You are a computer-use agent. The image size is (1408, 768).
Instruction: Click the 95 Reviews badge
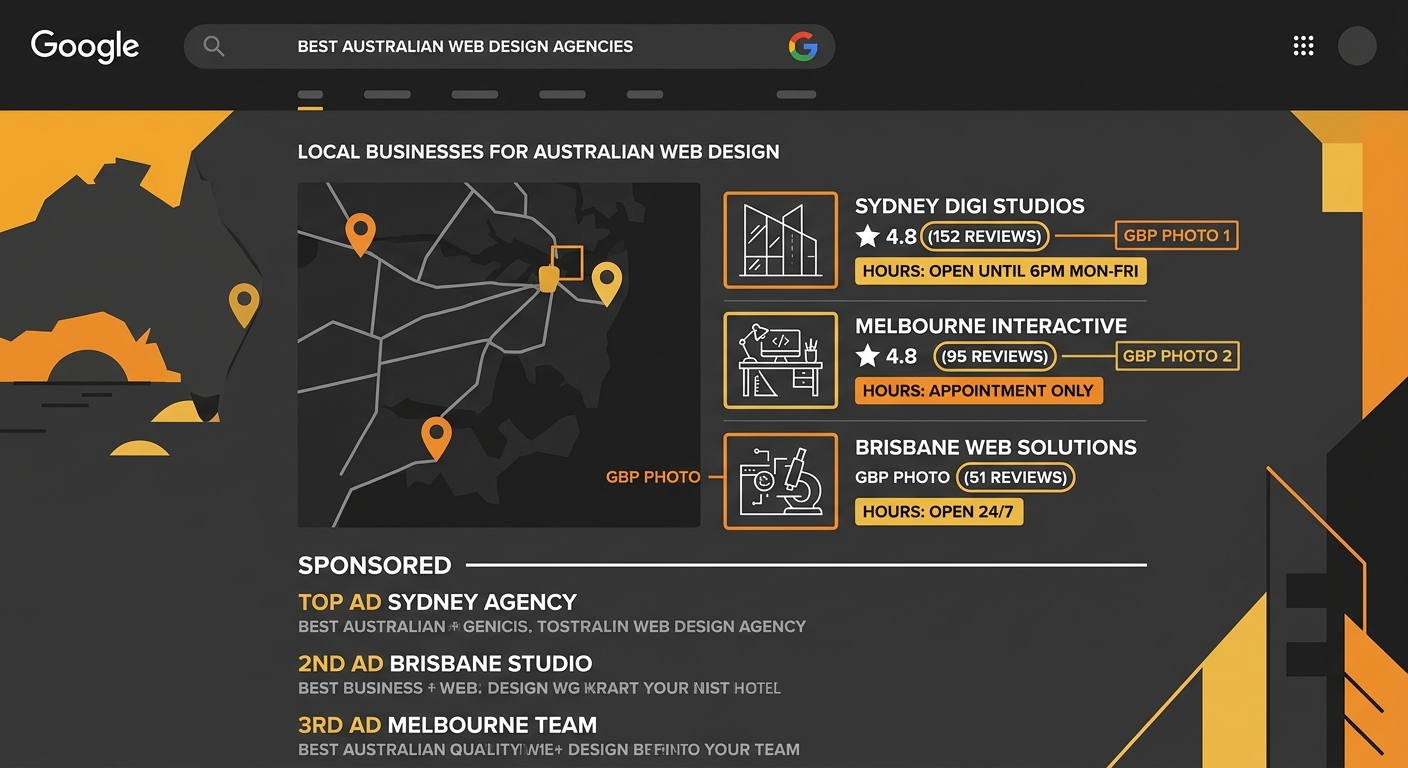[x=995, y=356]
